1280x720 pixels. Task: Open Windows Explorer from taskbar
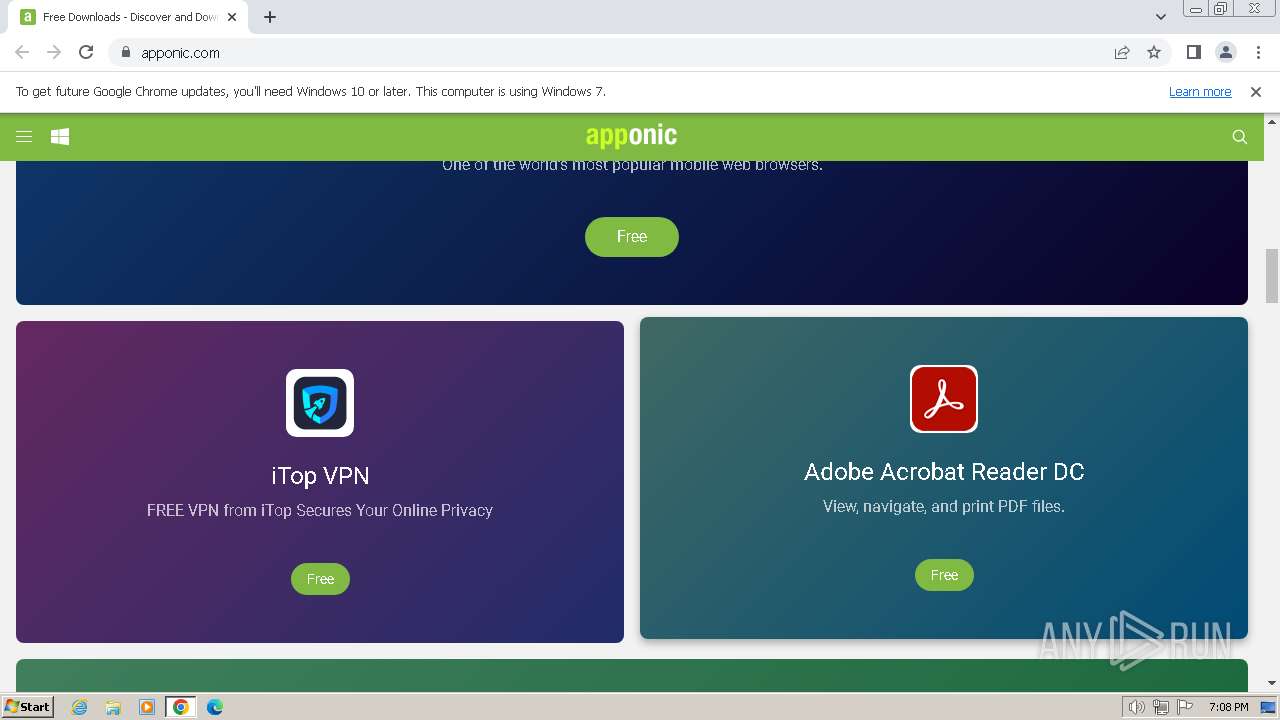click(x=113, y=707)
